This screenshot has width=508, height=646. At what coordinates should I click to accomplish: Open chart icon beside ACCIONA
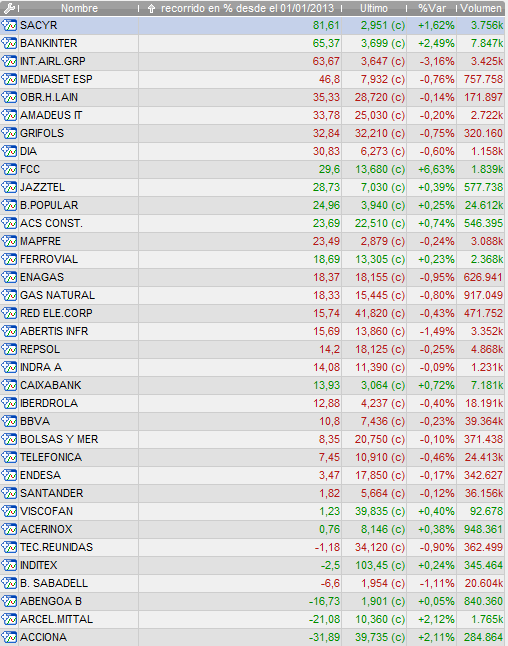pos(9,637)
